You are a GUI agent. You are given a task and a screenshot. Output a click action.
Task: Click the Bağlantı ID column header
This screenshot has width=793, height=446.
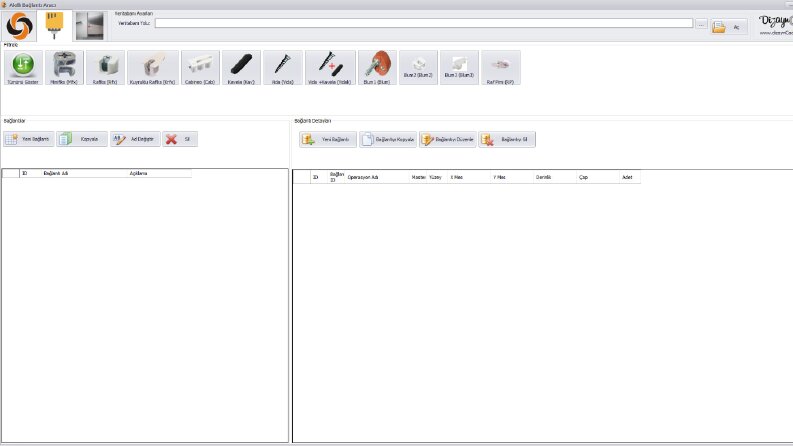[337, 177]
